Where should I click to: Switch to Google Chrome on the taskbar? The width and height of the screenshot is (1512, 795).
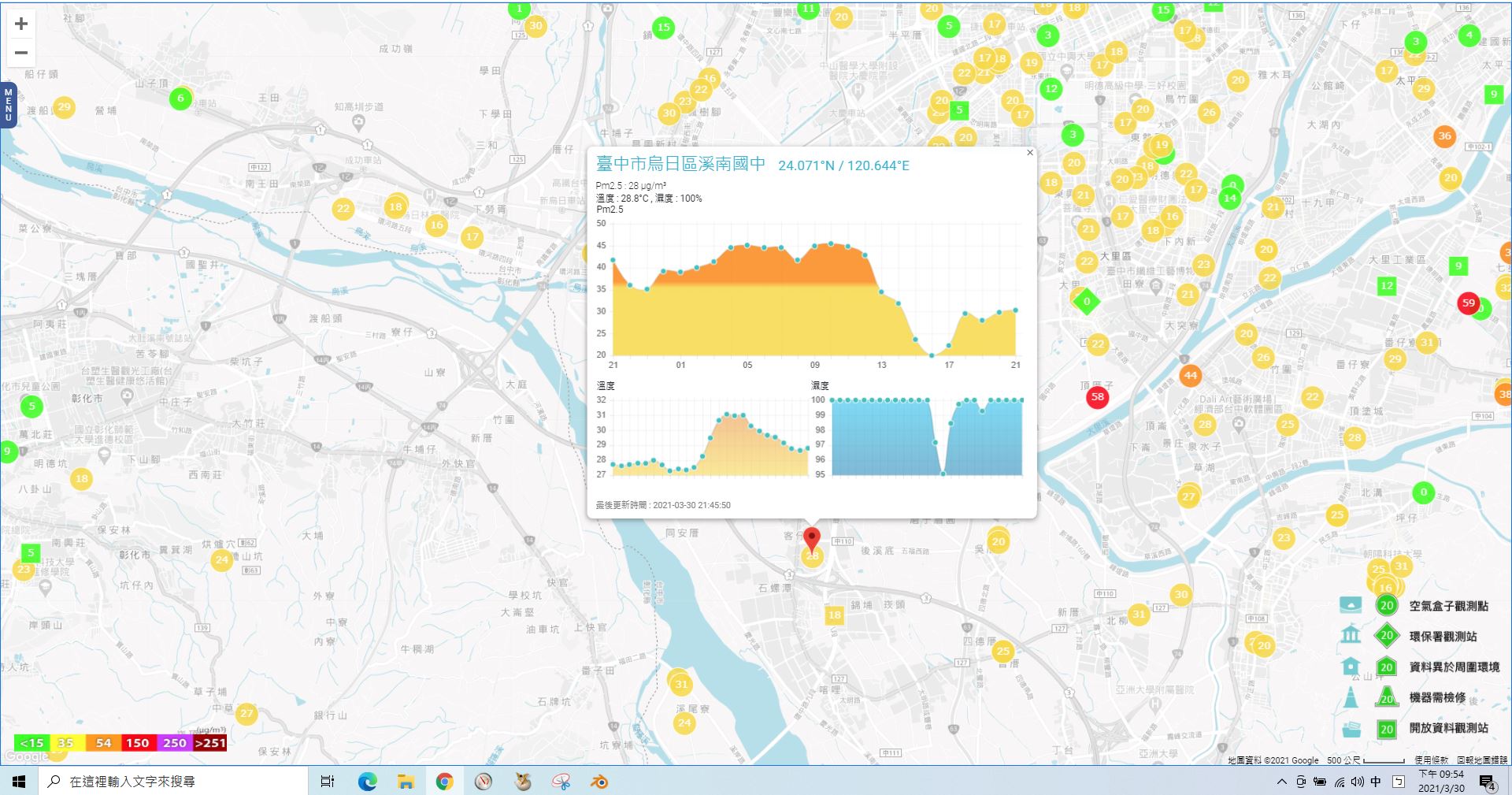444,782
